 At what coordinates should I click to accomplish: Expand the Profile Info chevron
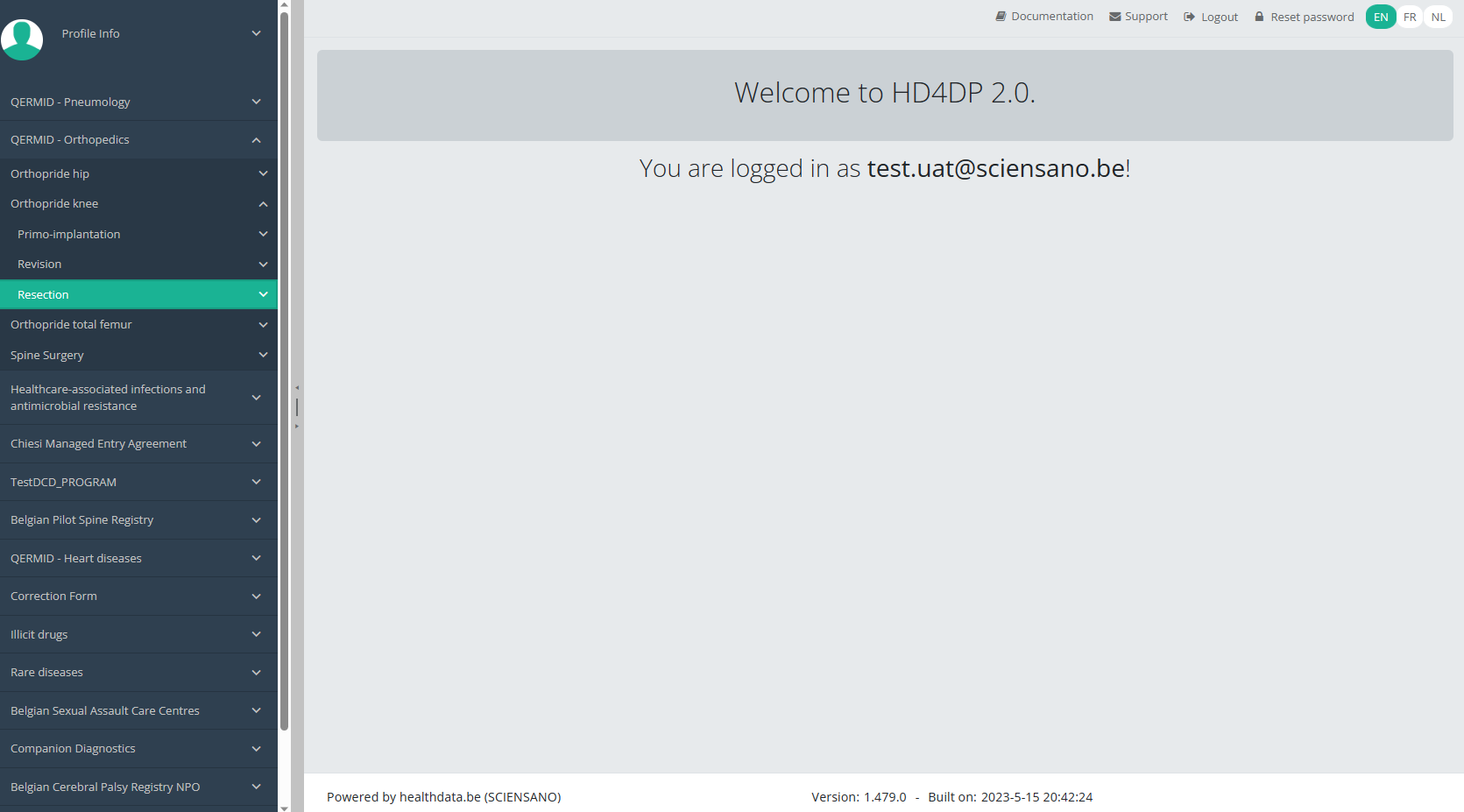pyautogui.click(x=256, y=33)
